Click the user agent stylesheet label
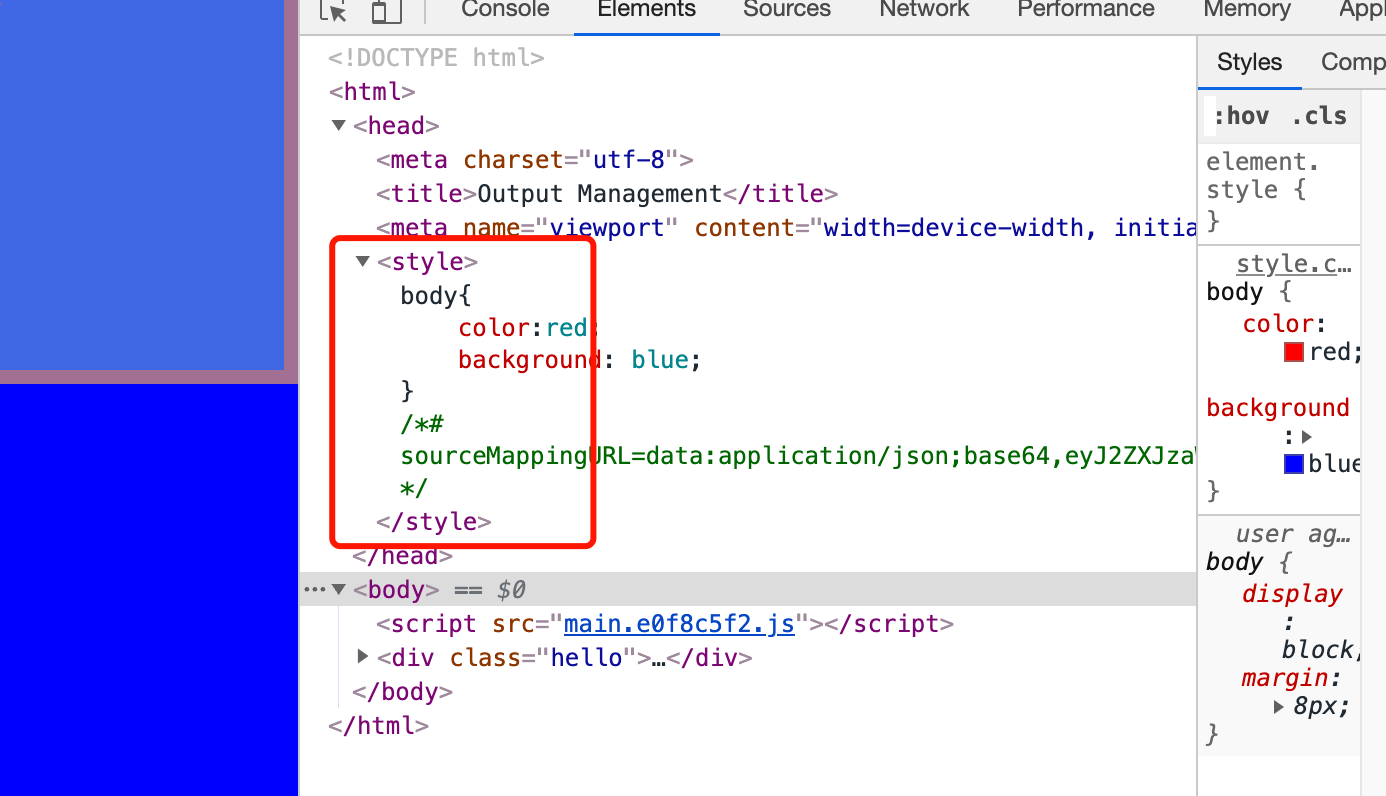Image resolution: width=1386 pixels, height=796 pixels. 1294,535
